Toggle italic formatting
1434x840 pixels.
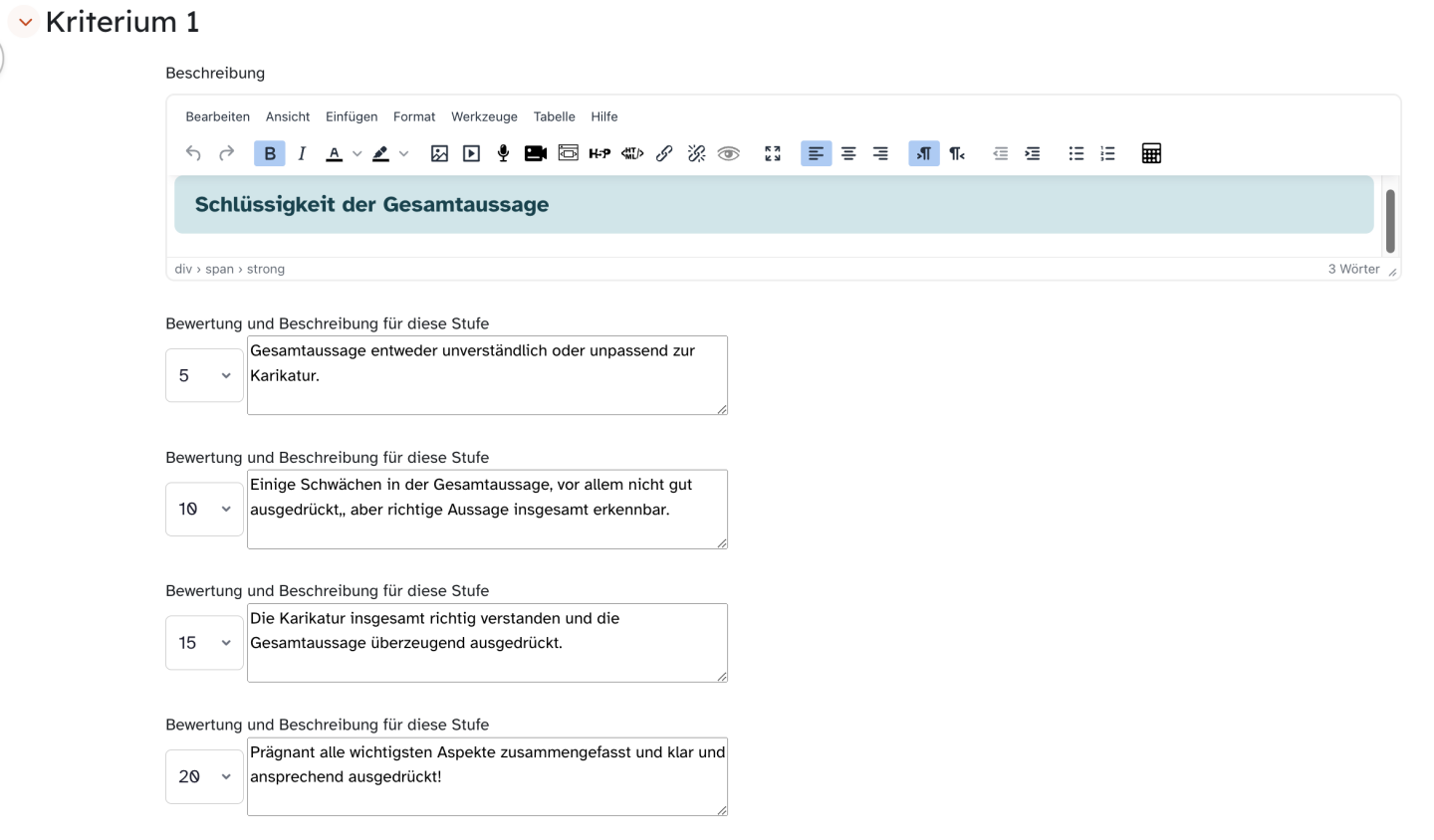click(x=302, y=153)
